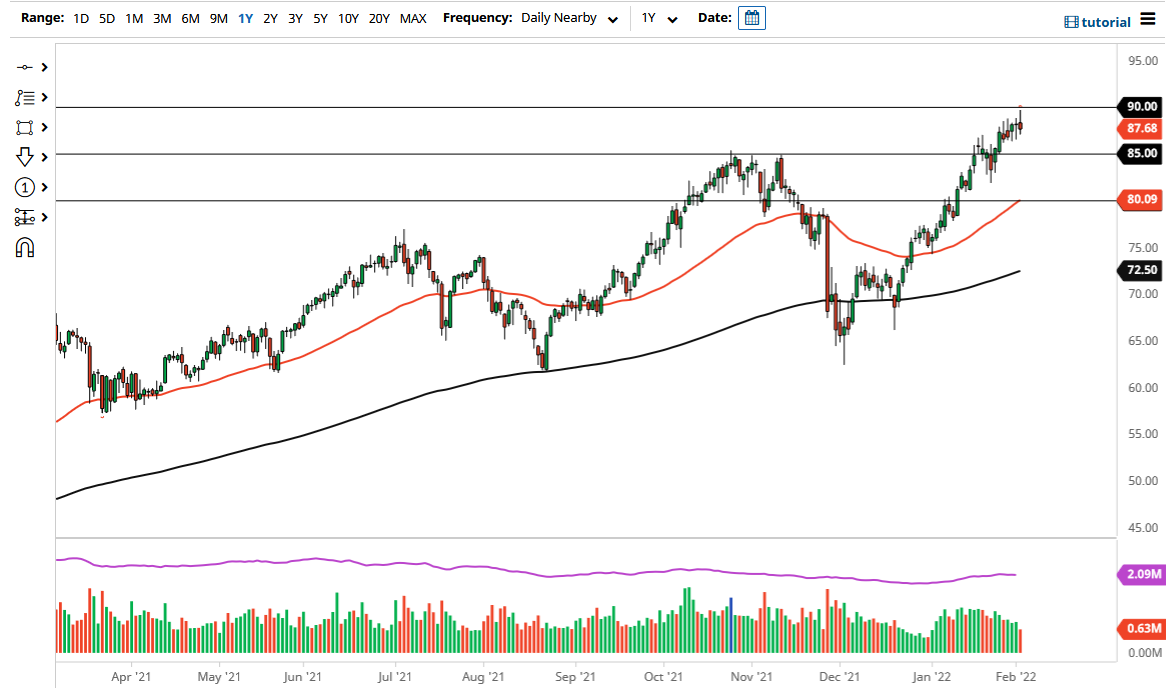Switch the range to 5Y
The height and width of the screenshot is (697, 1173).
click(x=319, y=18)
